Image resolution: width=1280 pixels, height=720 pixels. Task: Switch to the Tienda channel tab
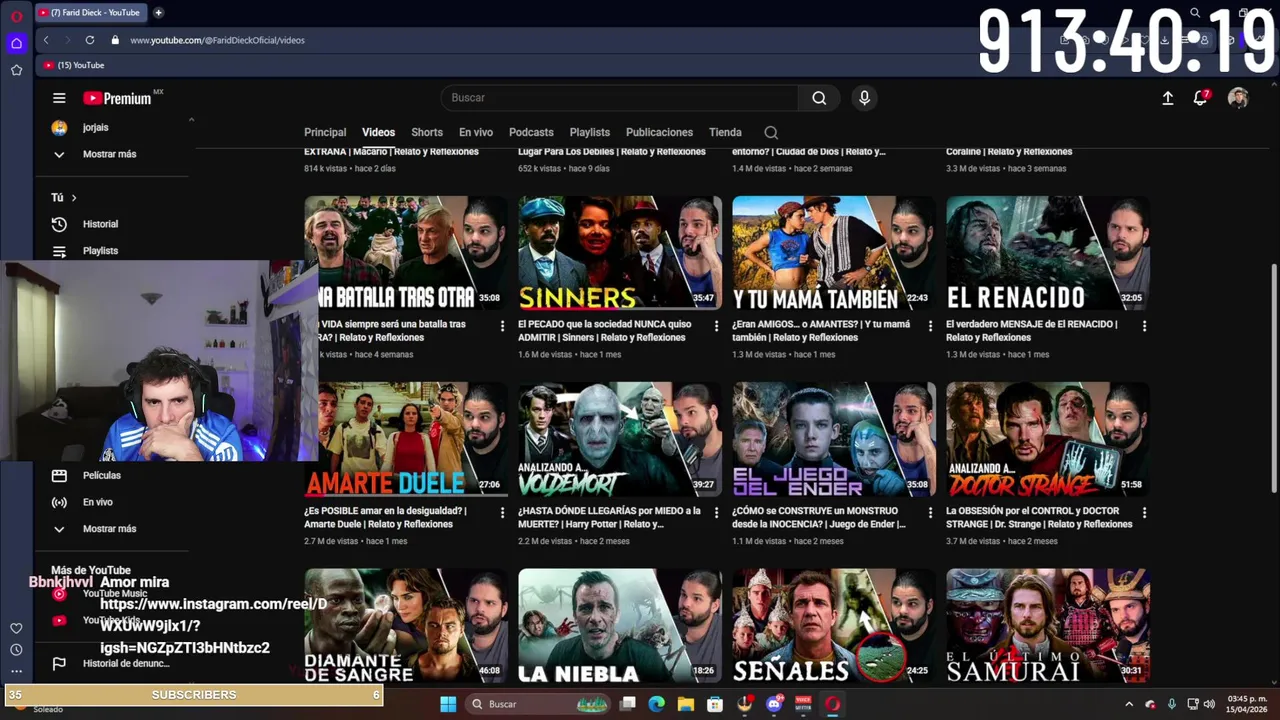pos(725,132)
